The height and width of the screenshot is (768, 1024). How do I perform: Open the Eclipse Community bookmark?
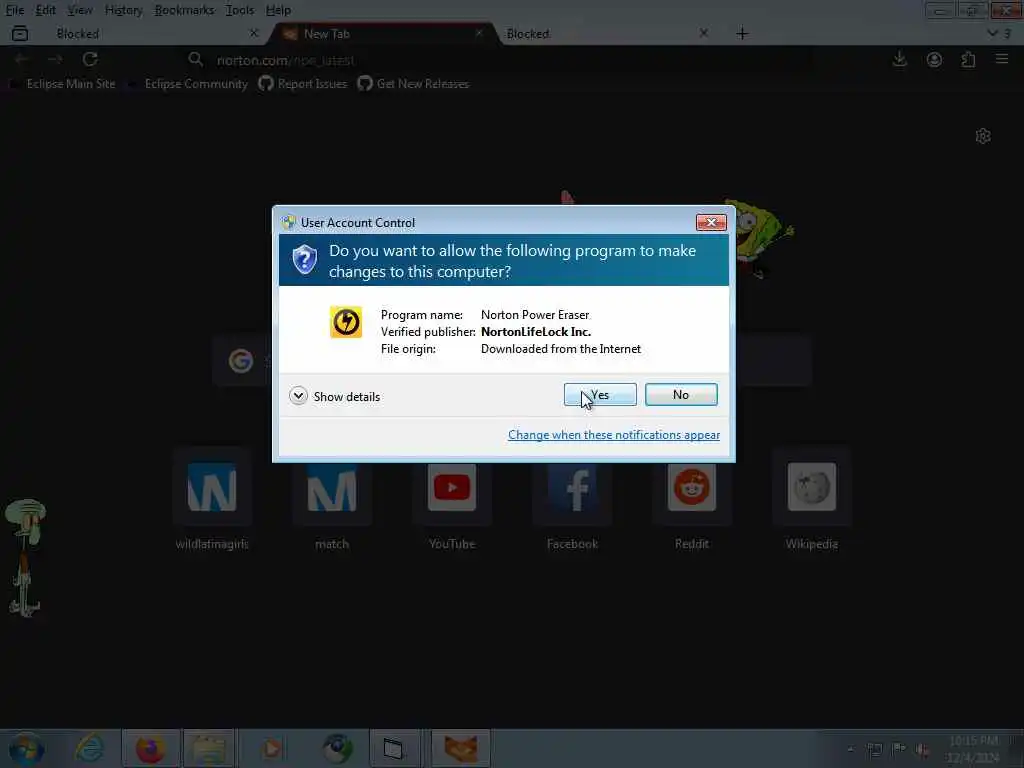click(x=189, y=84)
